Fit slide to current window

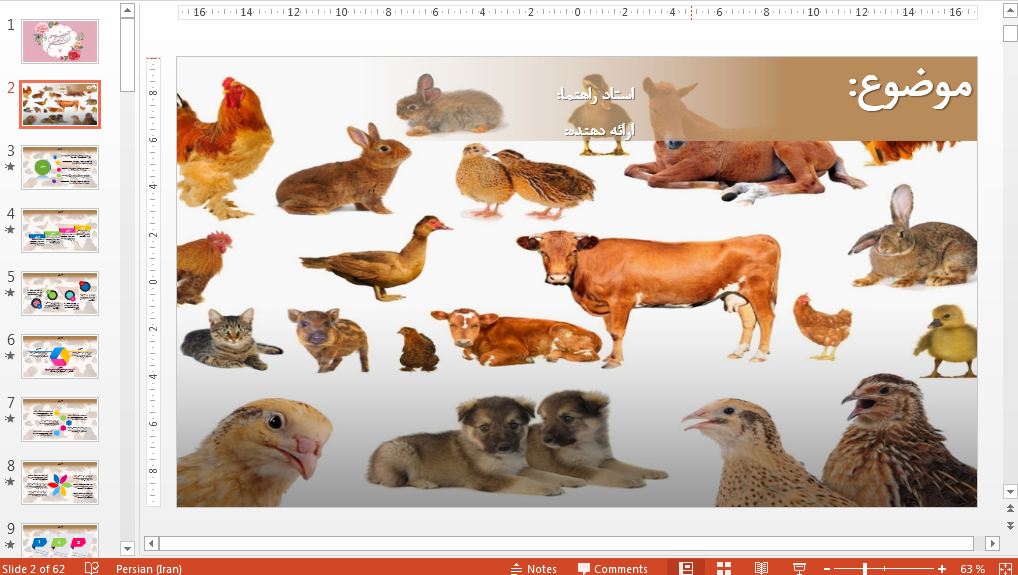(1003, 568)
